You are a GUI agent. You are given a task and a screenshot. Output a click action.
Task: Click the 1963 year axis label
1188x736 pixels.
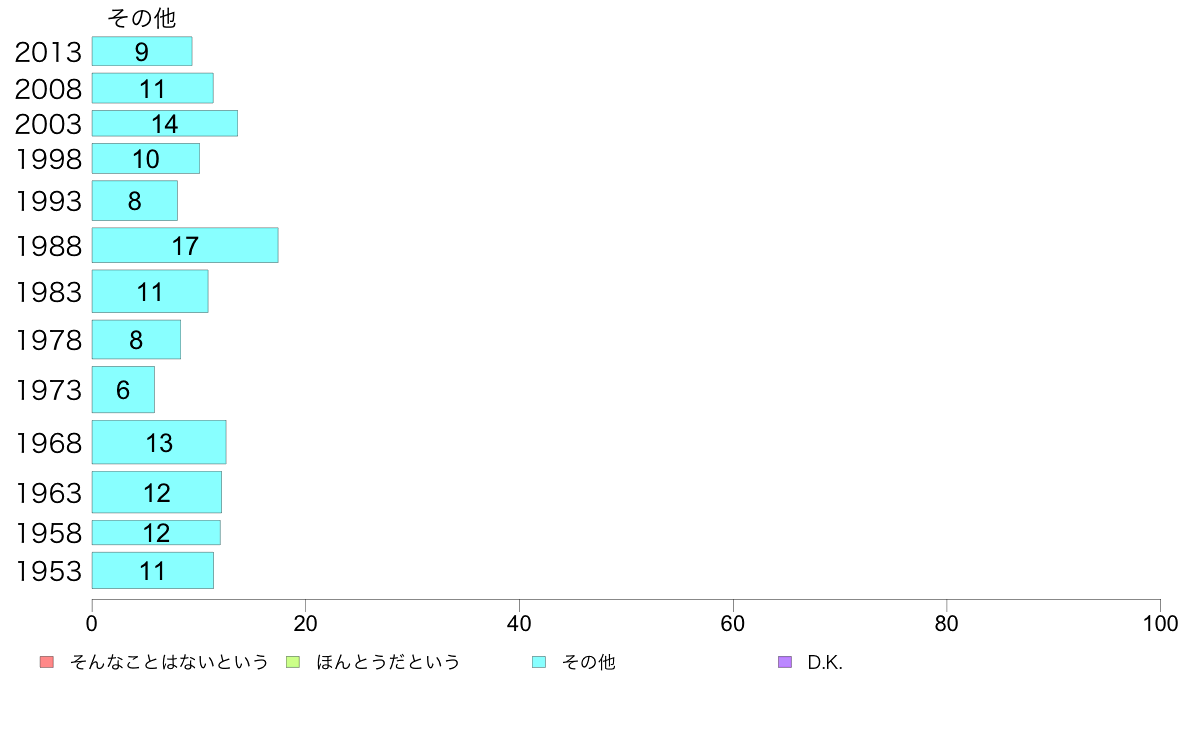(48, 493)
